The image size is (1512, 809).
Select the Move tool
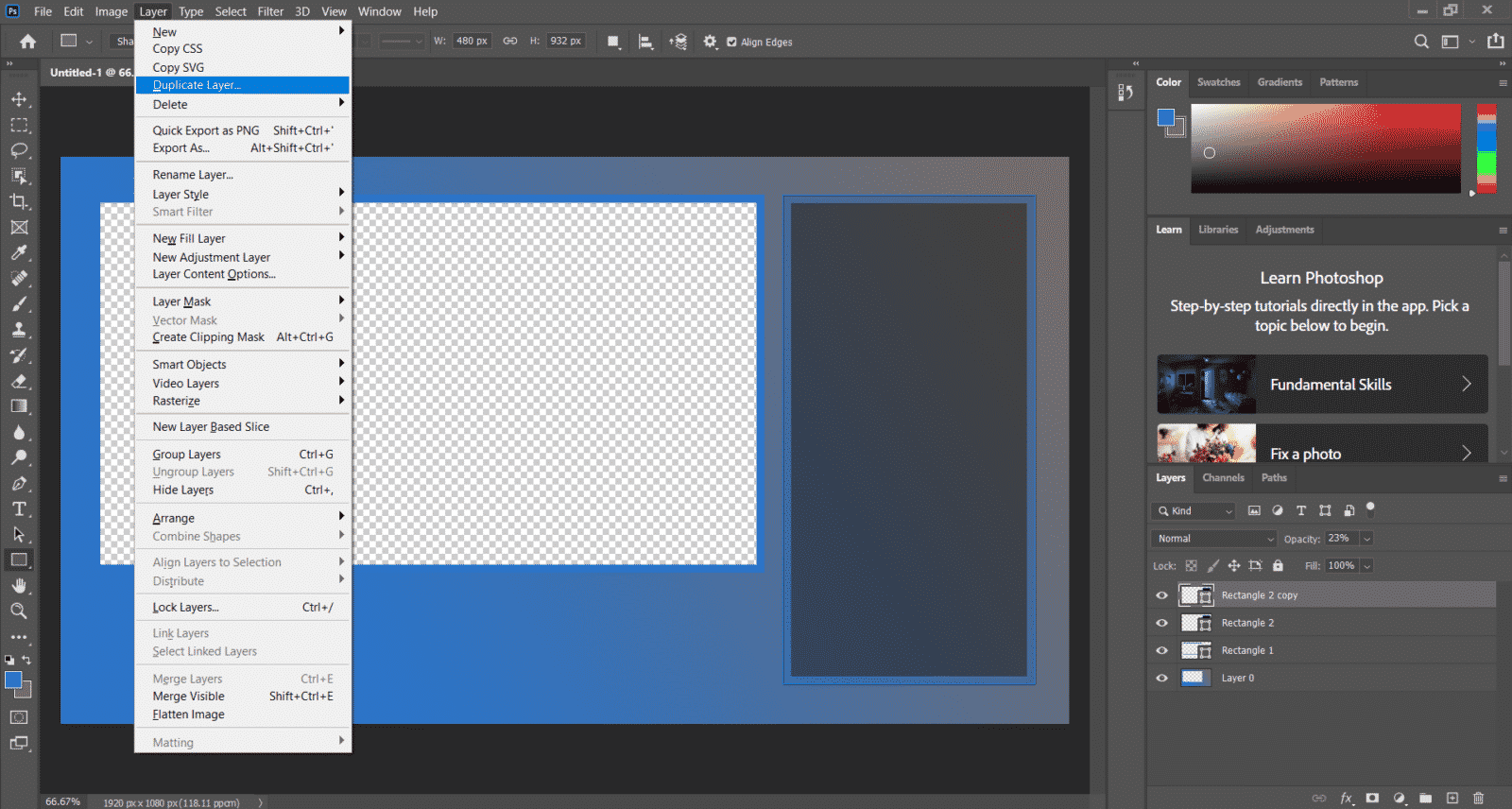(19, 99)
